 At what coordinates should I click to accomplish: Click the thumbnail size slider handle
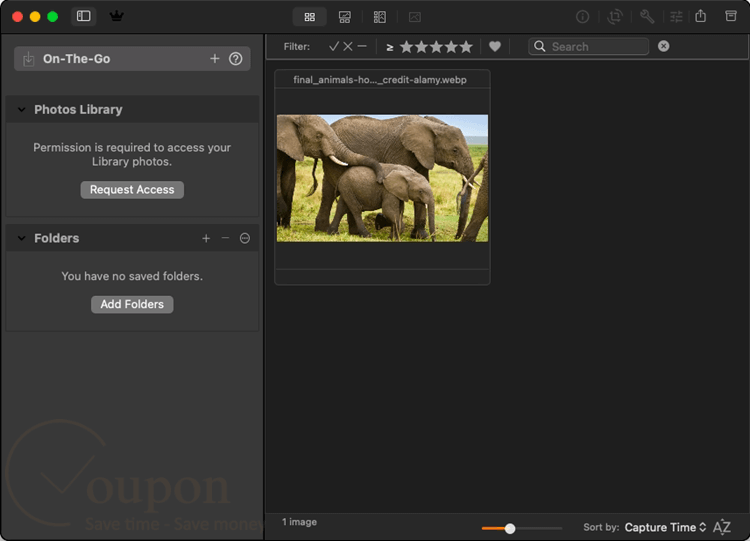tap(510, 528)
